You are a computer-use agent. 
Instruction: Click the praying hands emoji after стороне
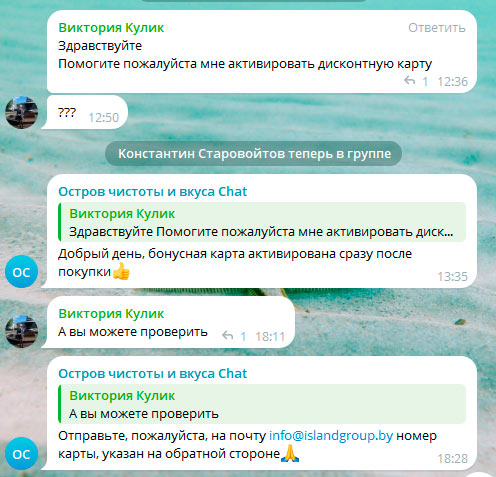(x=290, y=453)
